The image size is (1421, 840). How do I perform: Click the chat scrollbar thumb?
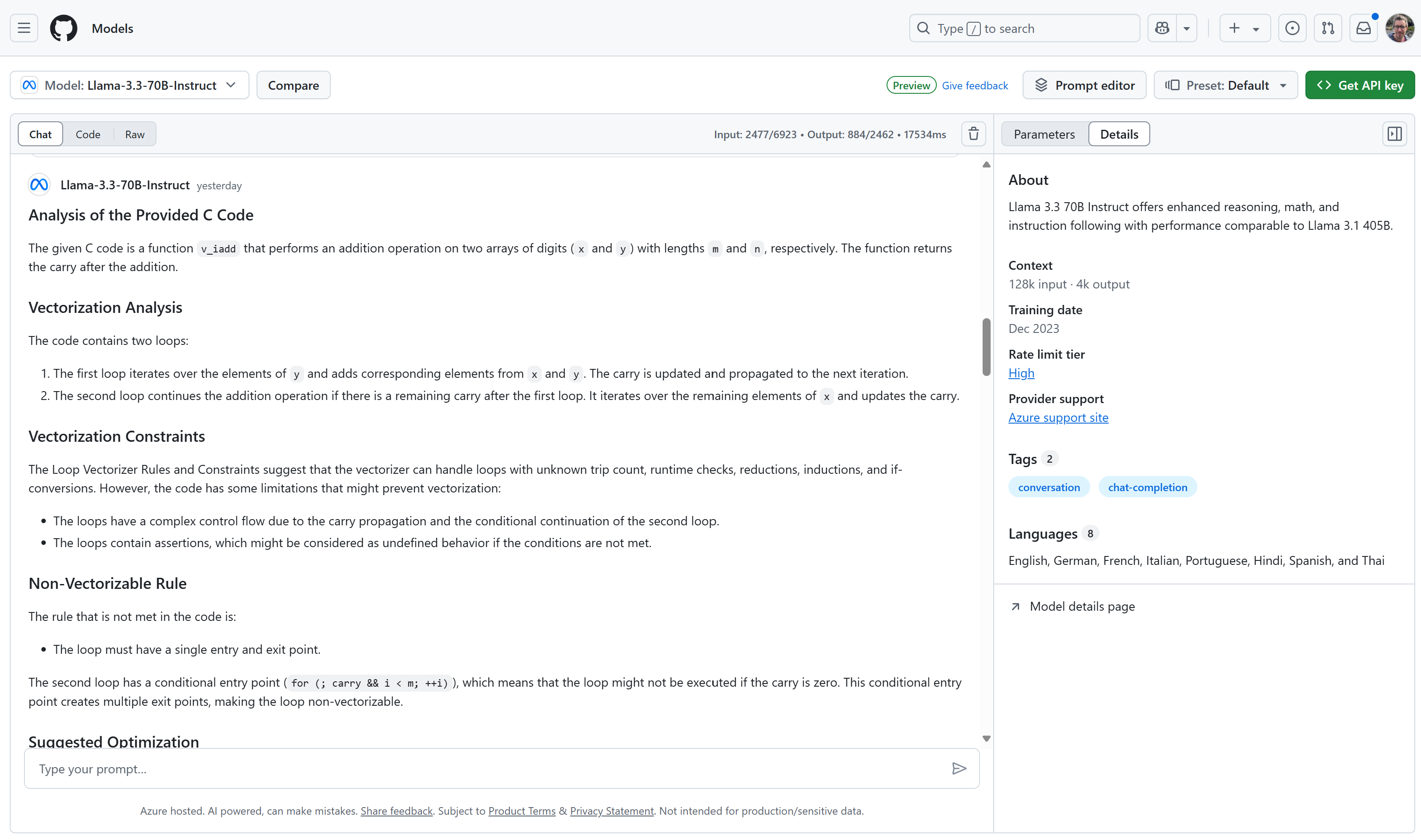(986, 347)
